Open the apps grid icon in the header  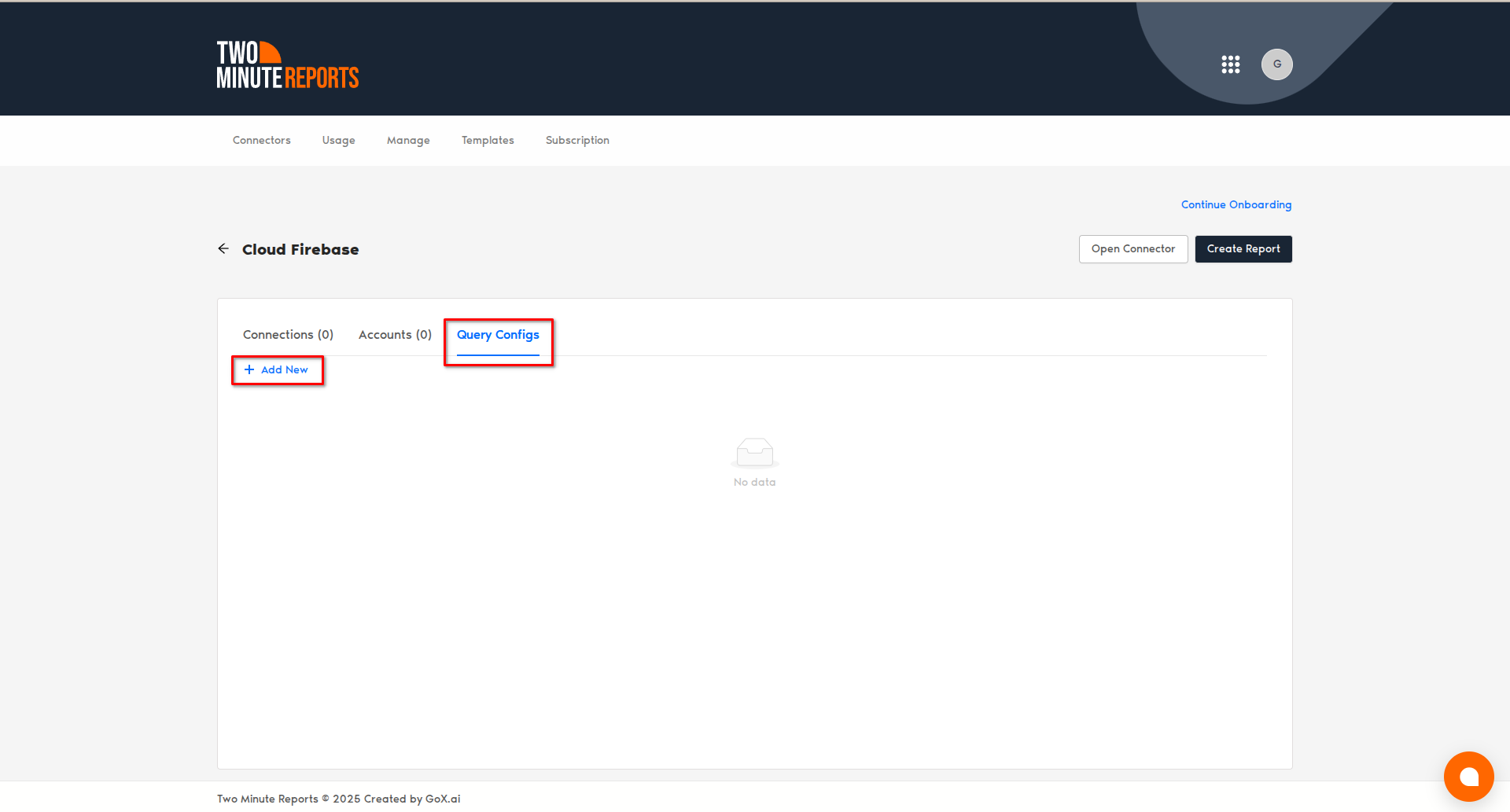point(1231,64)
